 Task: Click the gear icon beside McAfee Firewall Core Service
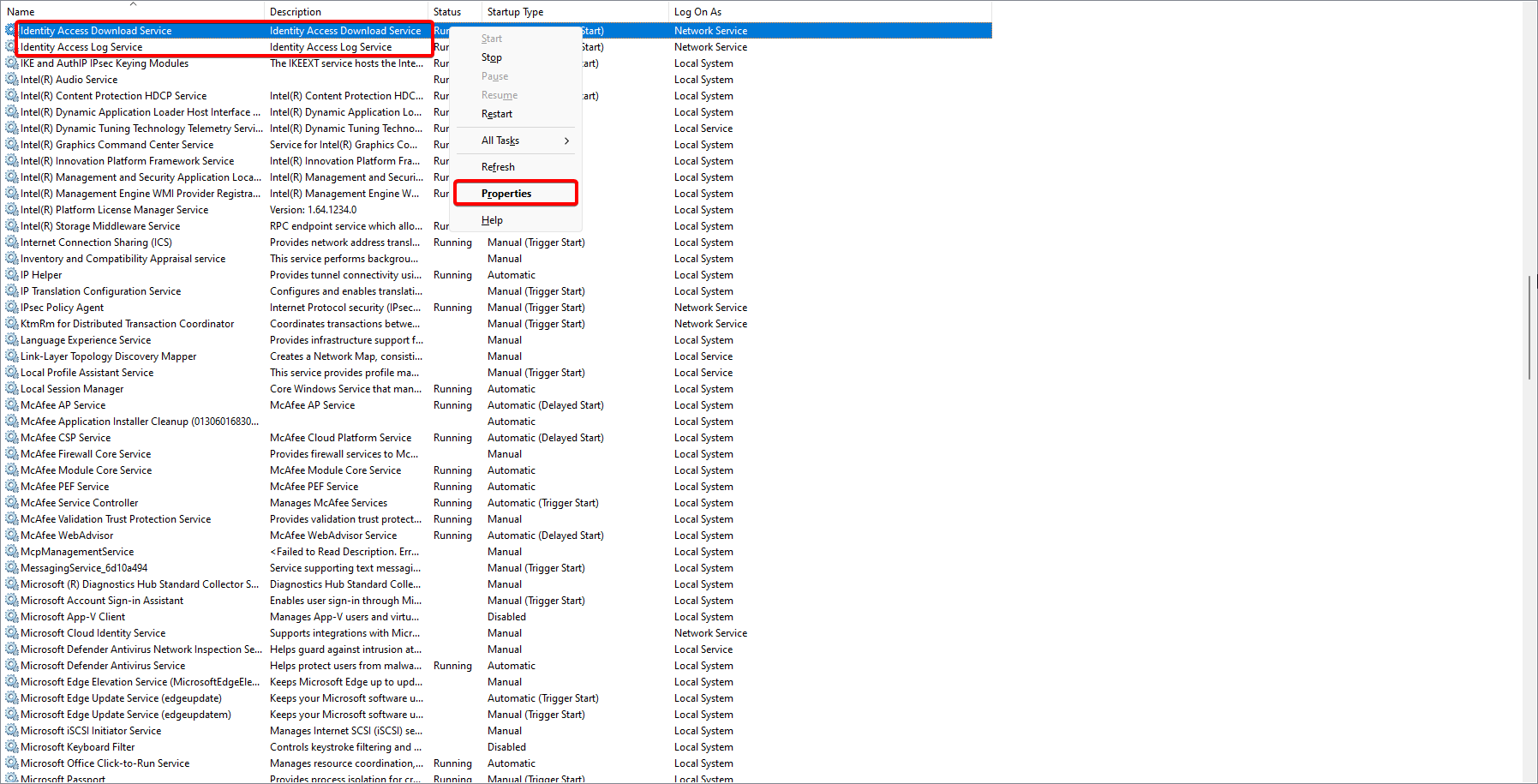(x=12, y=454)
